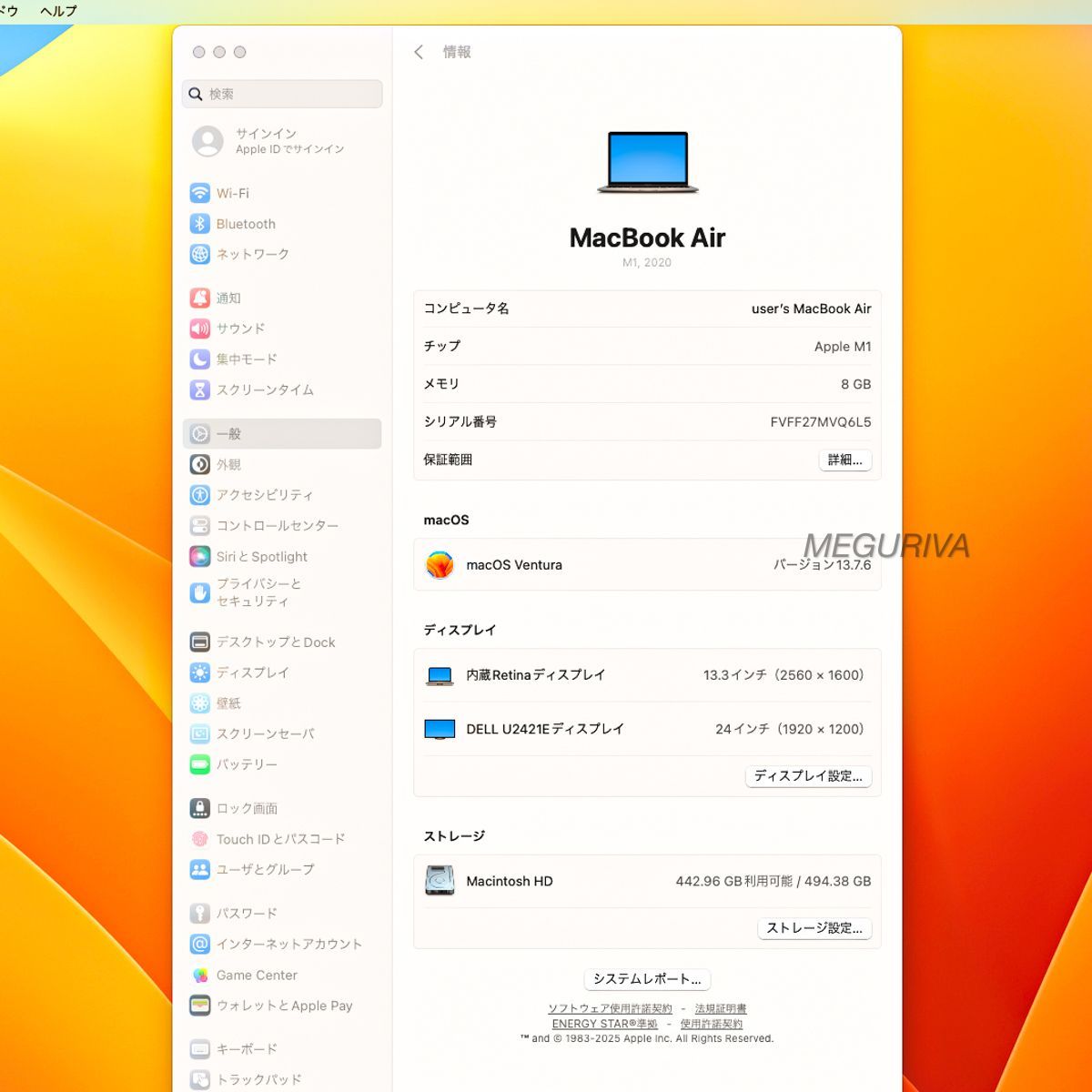Open 外観 appearance icon

(199, 464)
